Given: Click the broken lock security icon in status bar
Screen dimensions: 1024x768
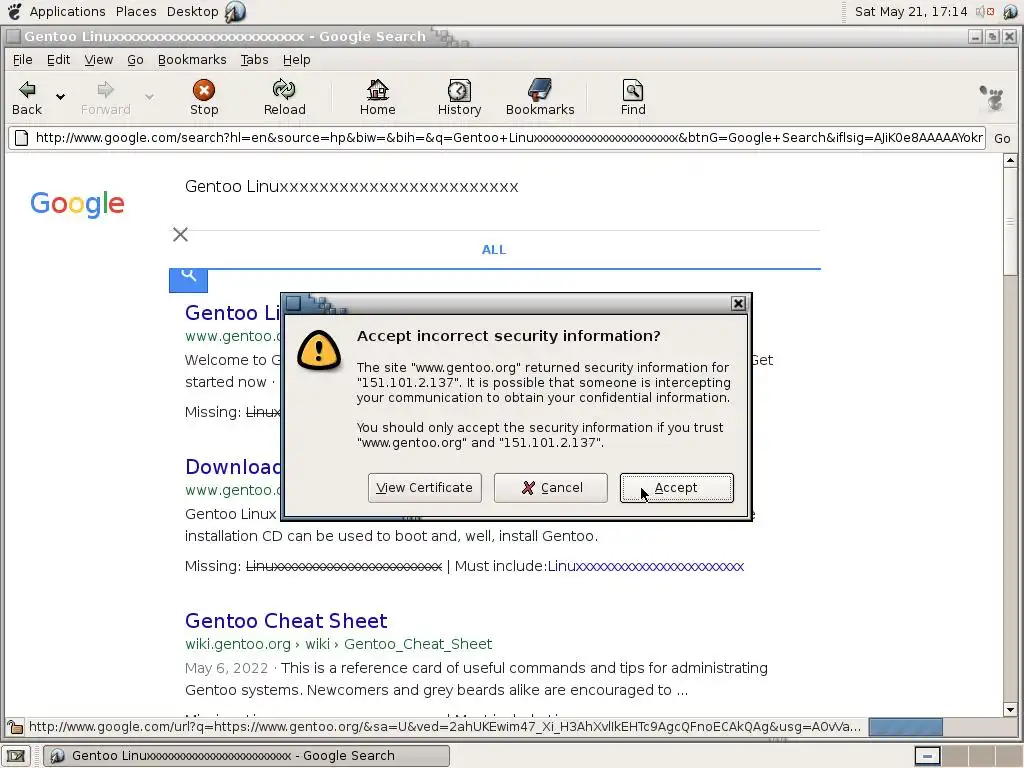Looking at the screenshot, I should [x=14, y=726].
